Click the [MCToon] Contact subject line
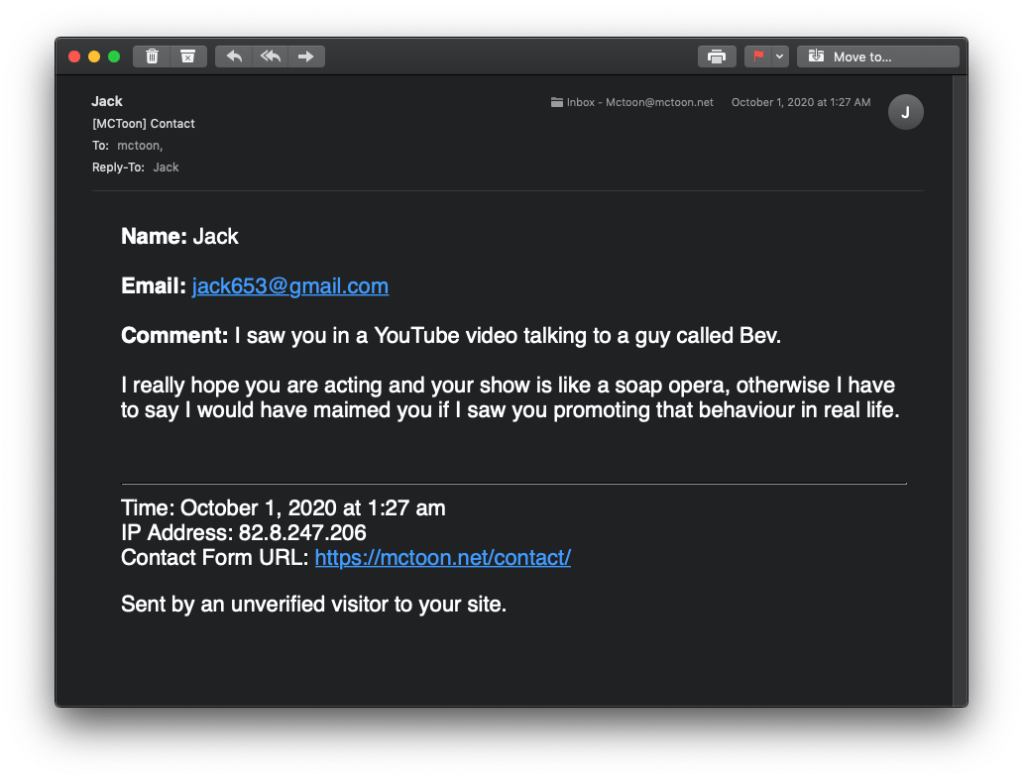Screen dimensions: 1023x780 (x=143, y=124)
